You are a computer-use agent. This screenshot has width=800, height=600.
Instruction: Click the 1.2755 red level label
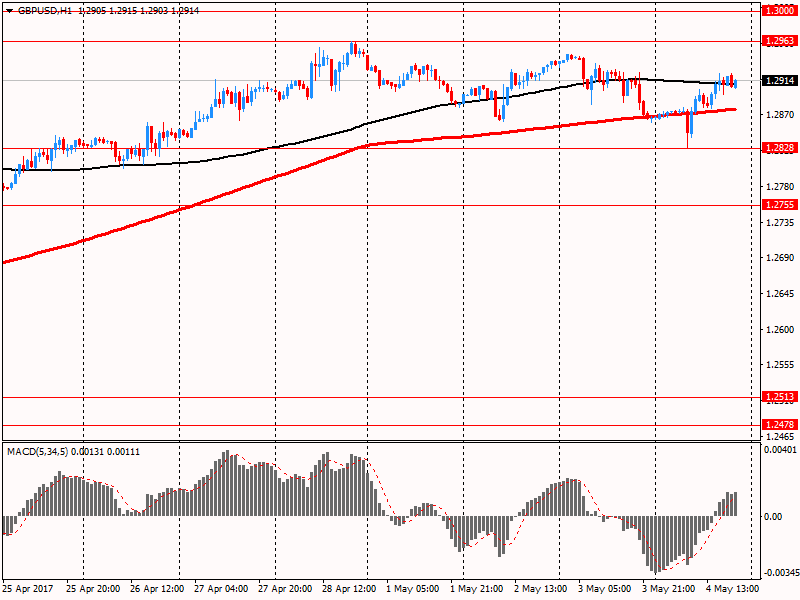[x=779, y=205]
